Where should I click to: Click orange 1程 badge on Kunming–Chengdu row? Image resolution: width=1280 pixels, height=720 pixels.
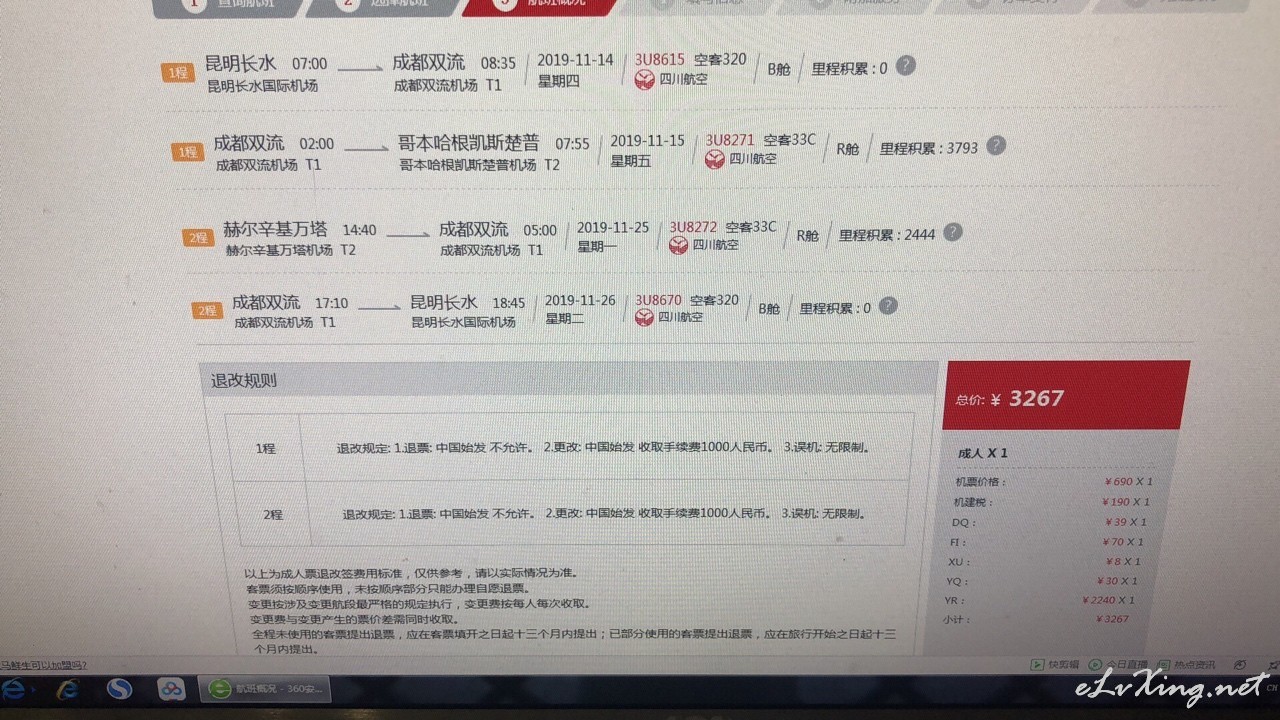coord(177,72)
